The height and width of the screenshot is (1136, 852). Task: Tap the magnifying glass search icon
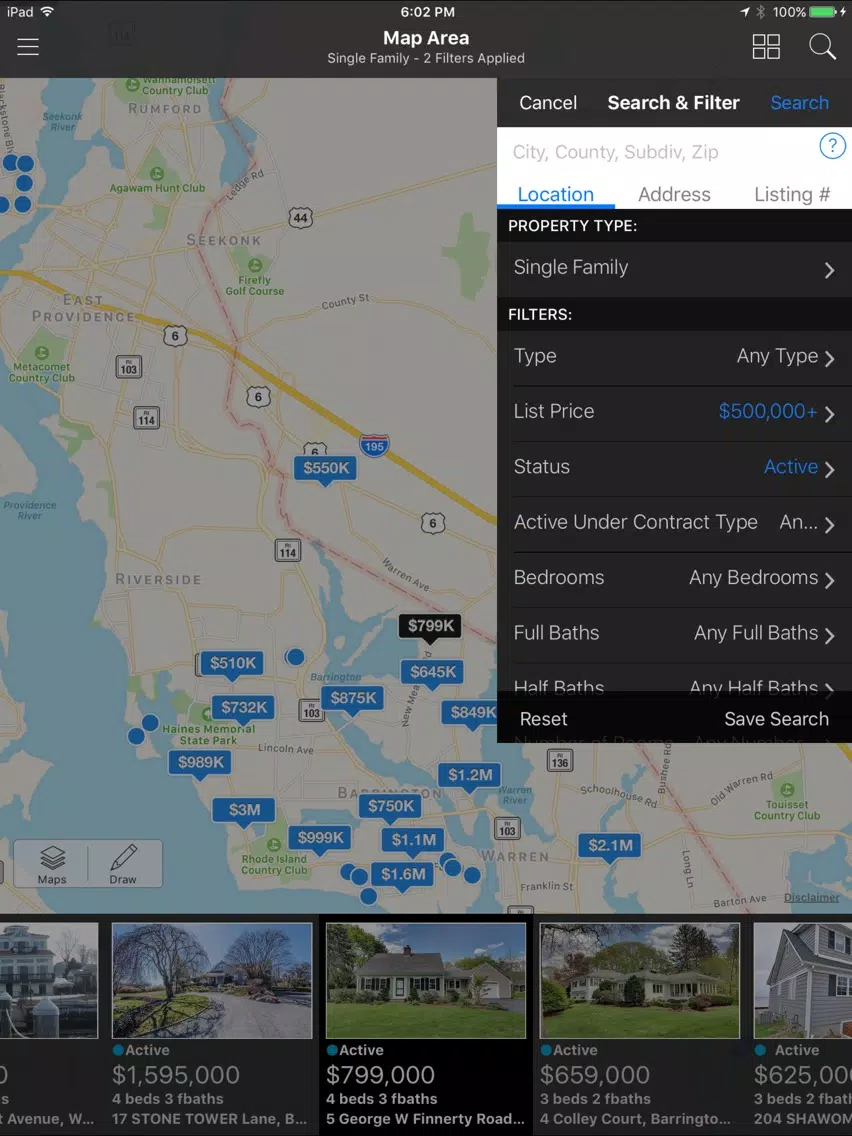pyautogui.click(x=822, y=47)
